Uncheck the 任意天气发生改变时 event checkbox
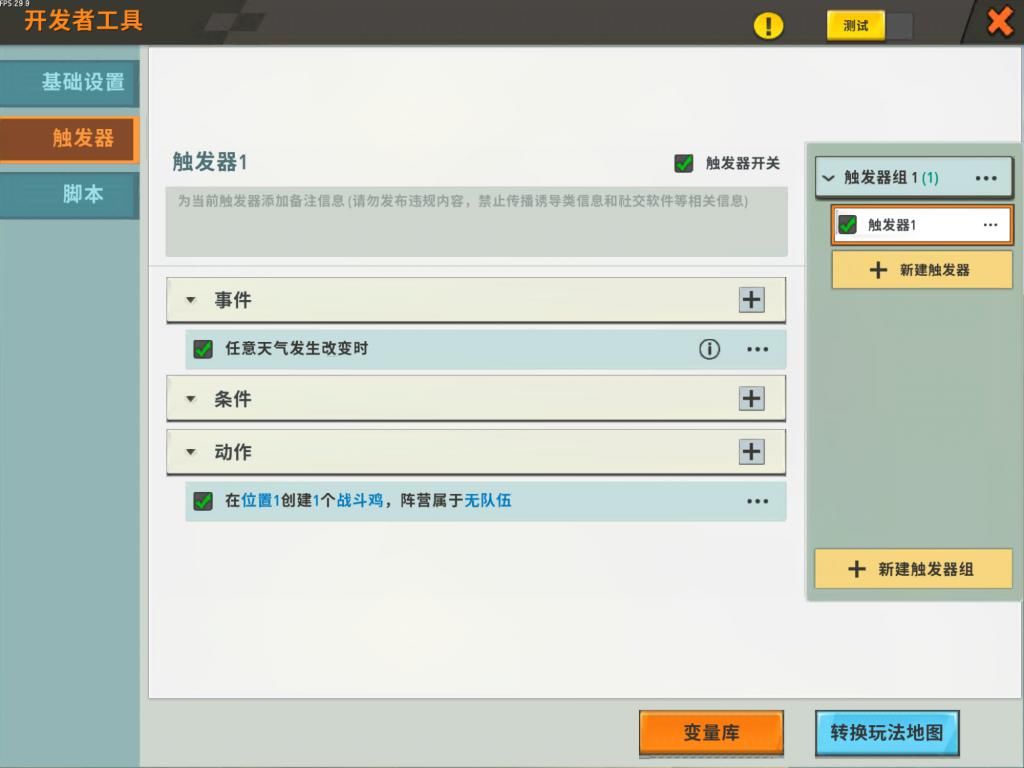1024x768 pixels. 203,349
